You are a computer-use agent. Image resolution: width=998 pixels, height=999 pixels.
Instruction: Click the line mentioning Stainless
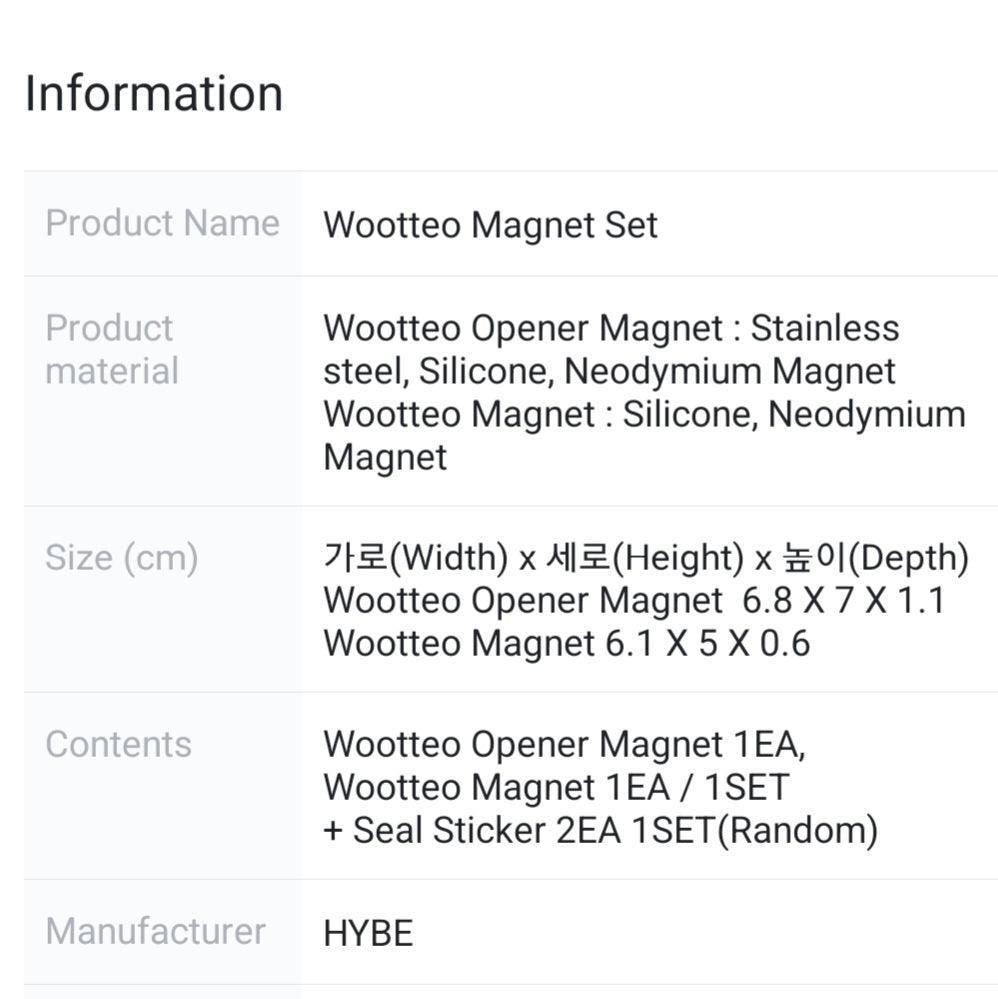[x=611, y=328]
